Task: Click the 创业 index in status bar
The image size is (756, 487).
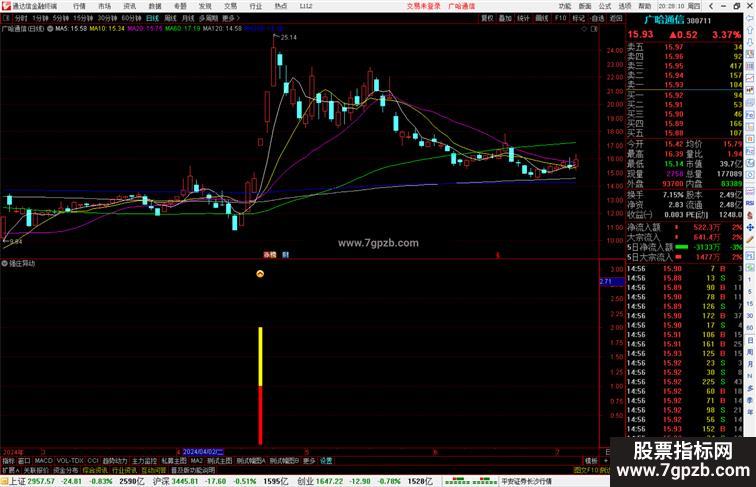Action: click(305, 481)
